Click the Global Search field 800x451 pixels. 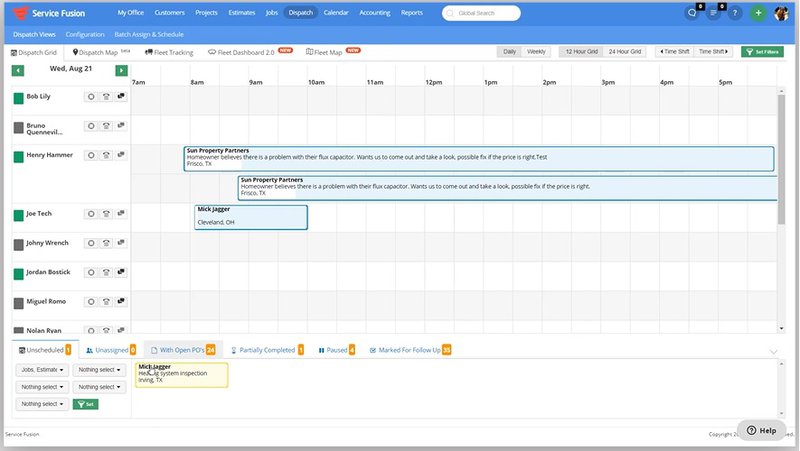(x=481, y=13)
